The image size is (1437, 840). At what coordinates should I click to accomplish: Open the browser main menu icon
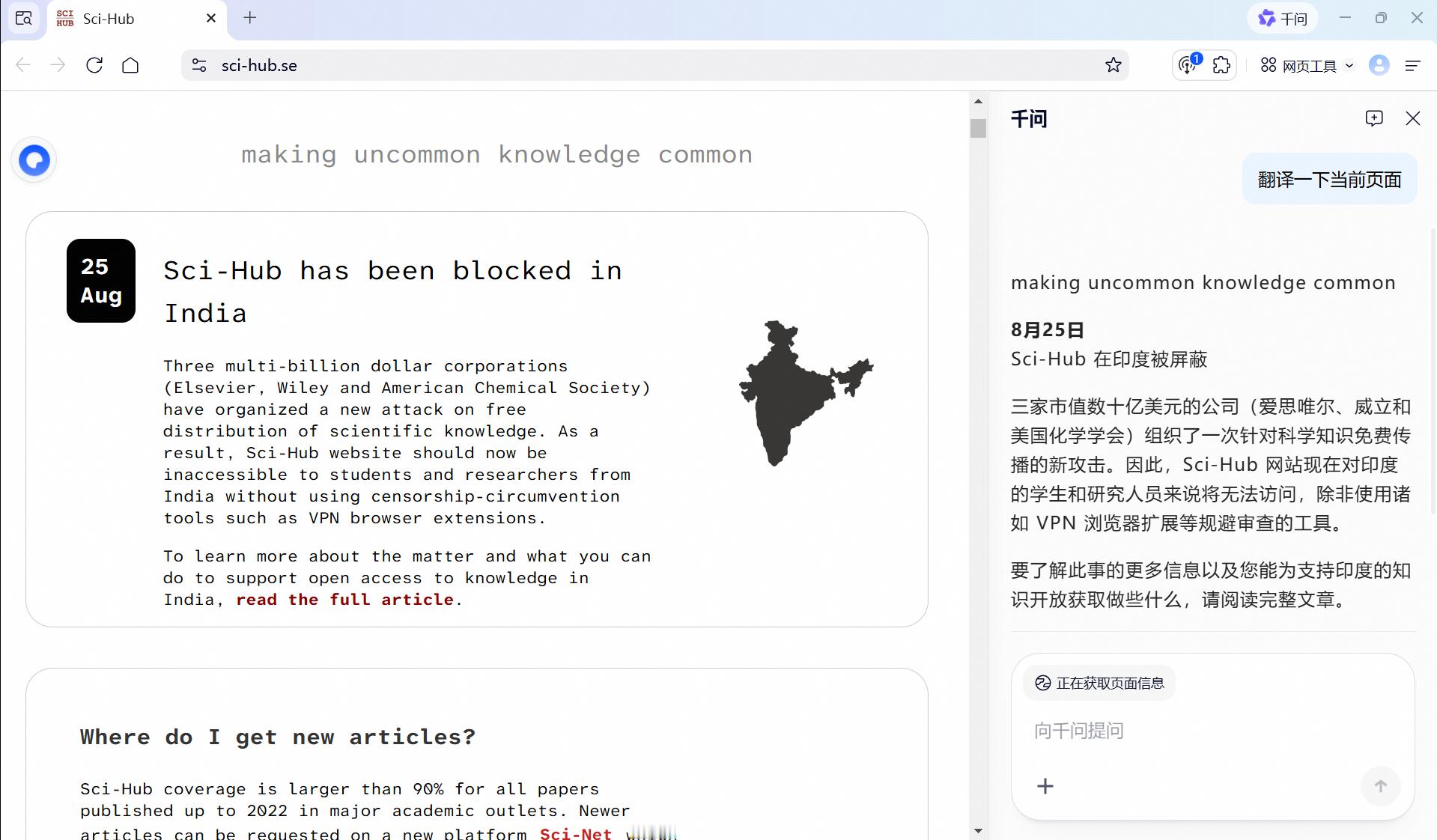click(x=1412, y=66)
